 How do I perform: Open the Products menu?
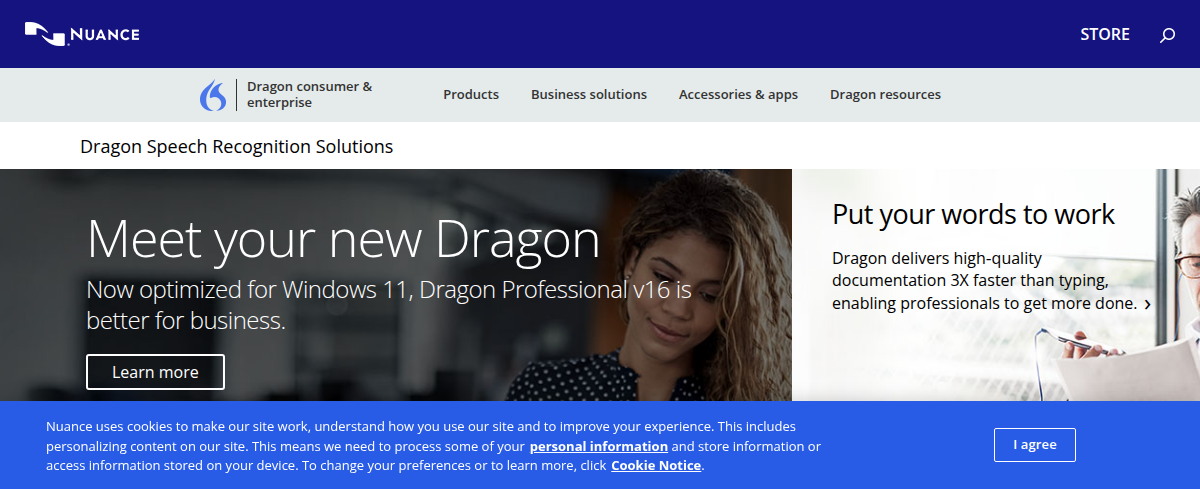[470, 95]
